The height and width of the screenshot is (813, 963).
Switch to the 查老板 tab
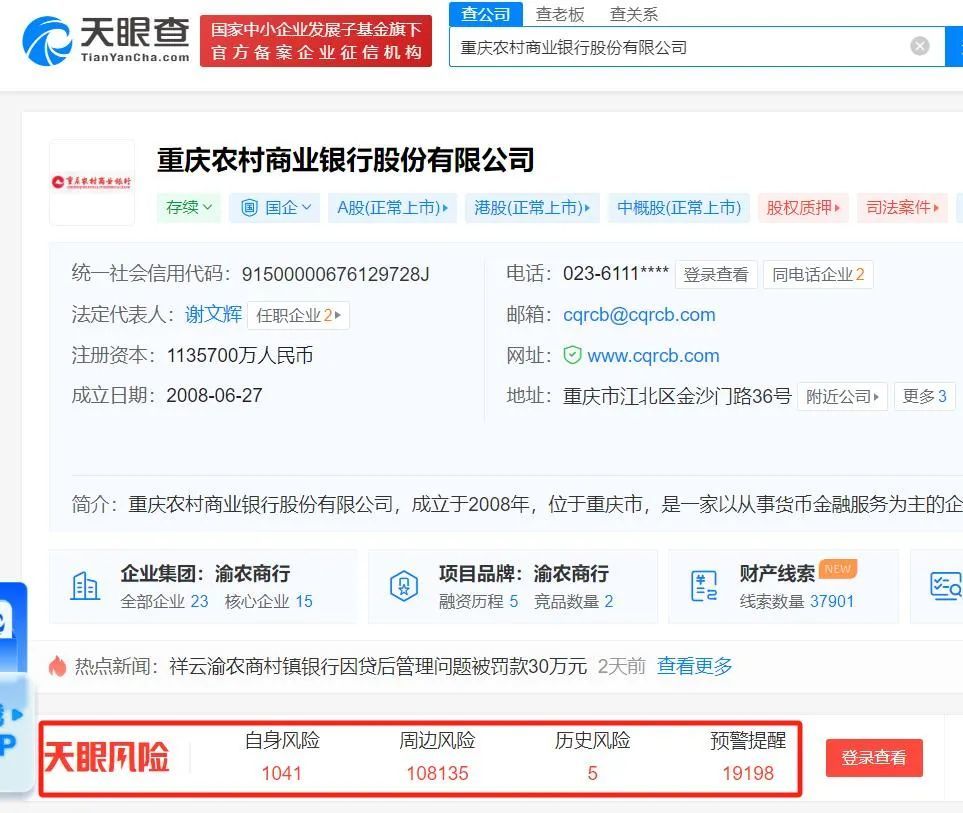coord(559,14)
